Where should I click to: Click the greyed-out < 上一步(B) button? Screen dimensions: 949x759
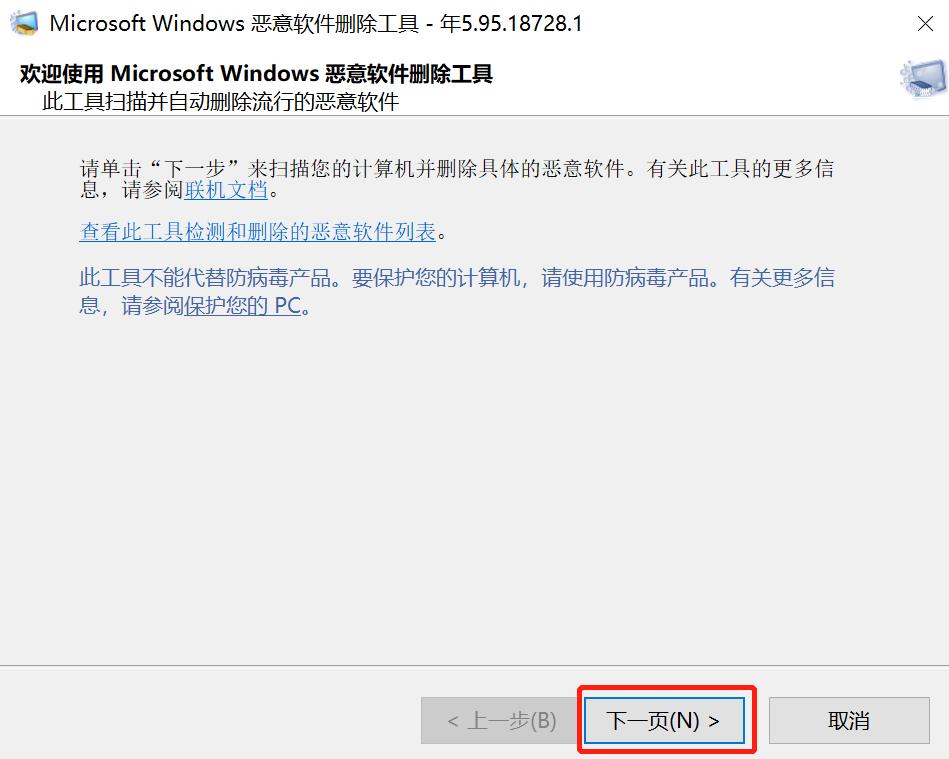pyautogui.click(x=501, y=720)
